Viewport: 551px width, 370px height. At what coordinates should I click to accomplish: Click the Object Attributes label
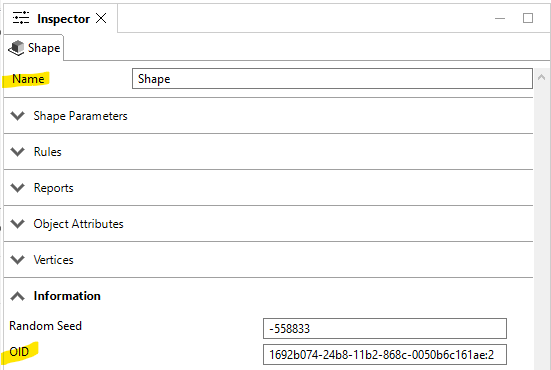[x=78, y=224]
